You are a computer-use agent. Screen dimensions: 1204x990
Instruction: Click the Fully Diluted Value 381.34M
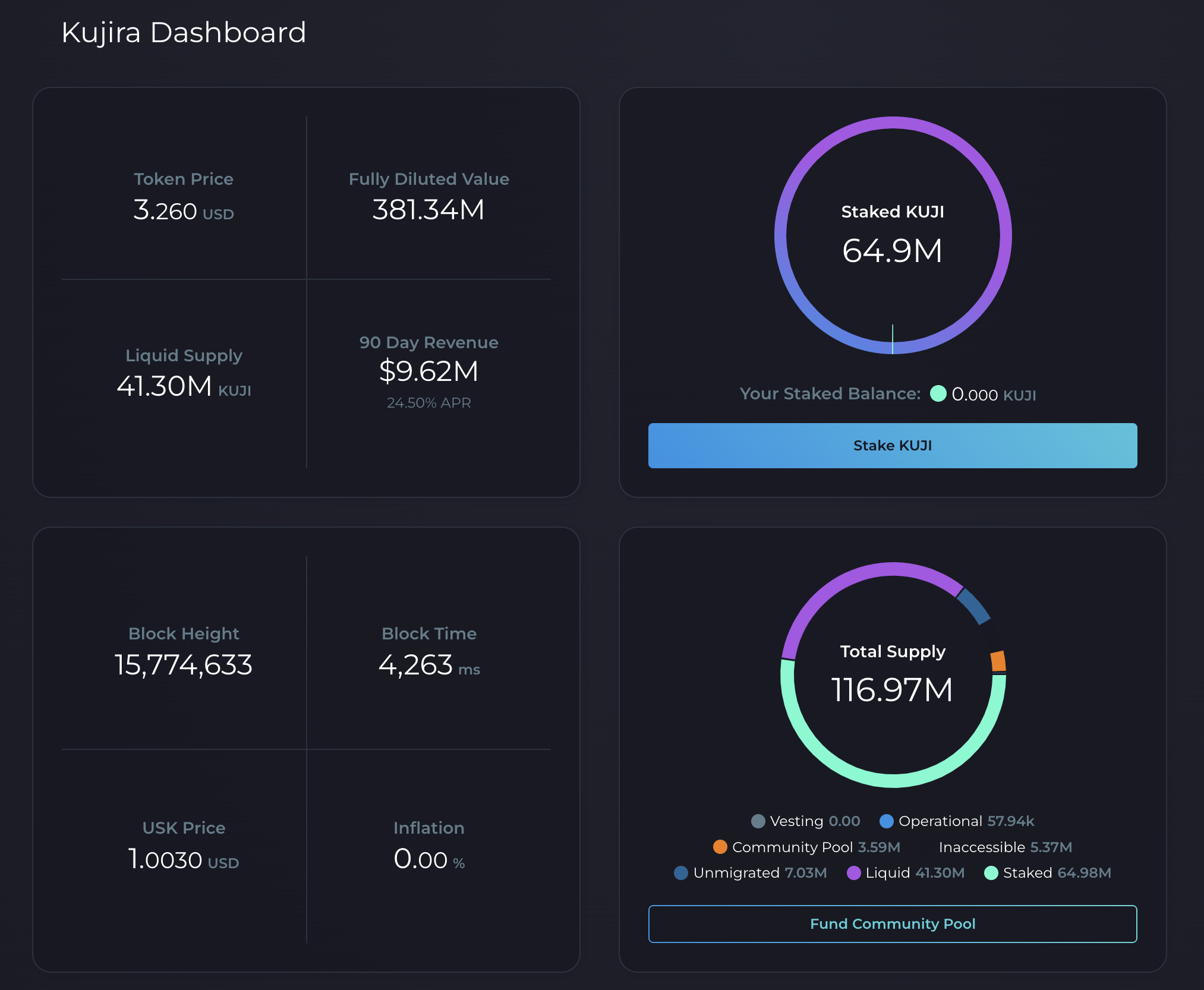(428, 210)
